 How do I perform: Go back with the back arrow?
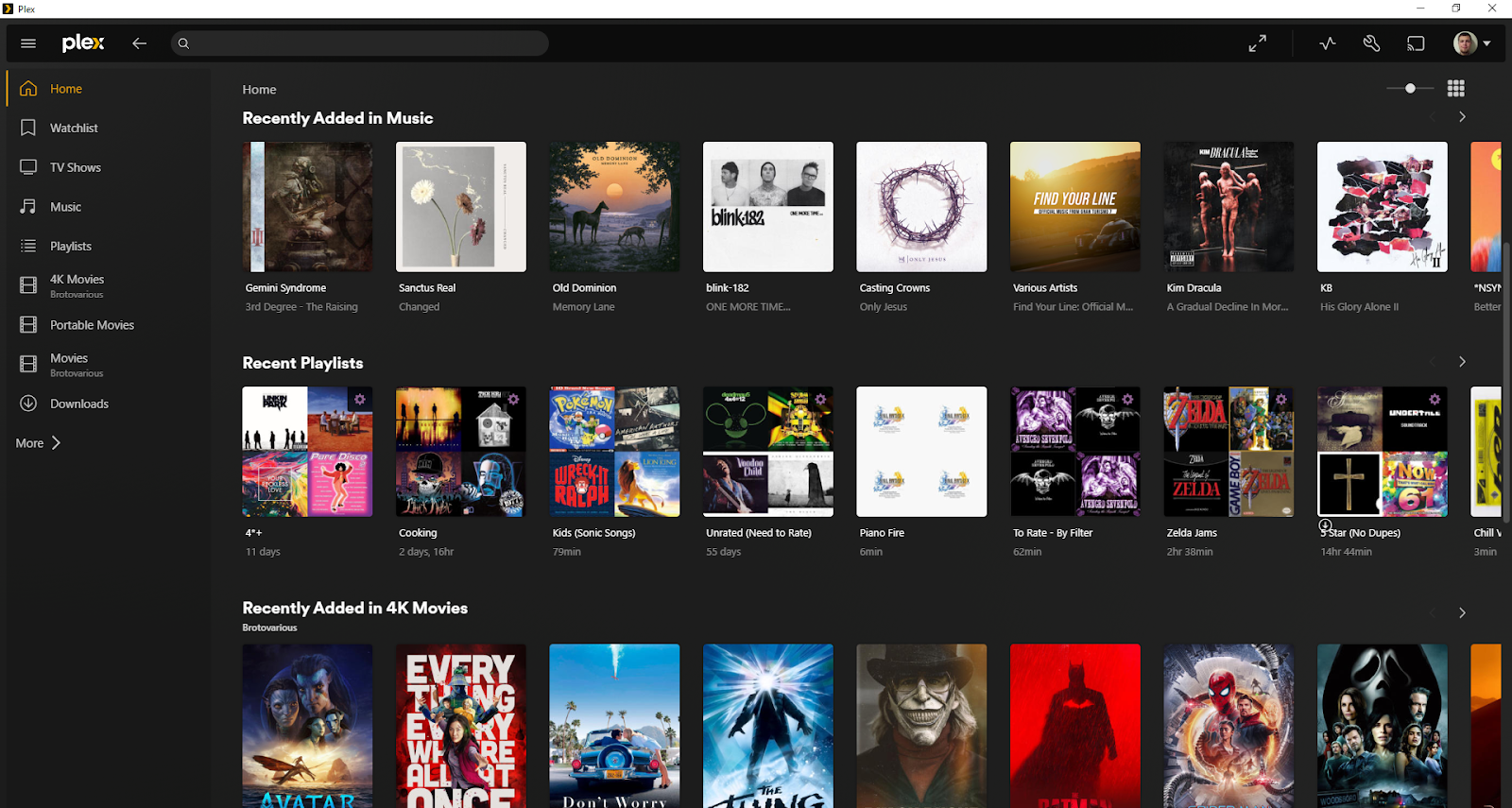(139, 43)
